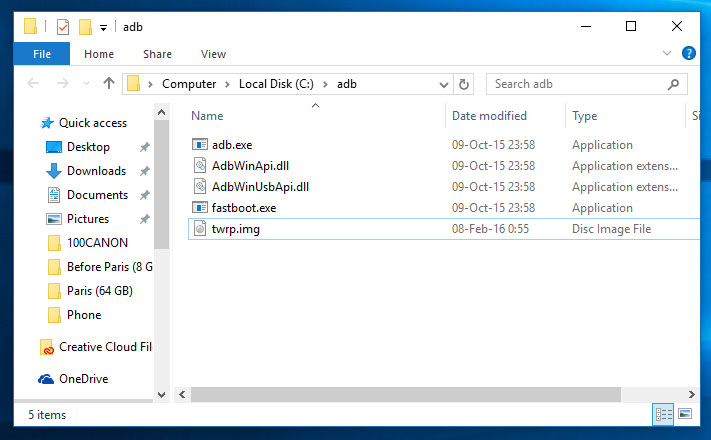Click the Up one level arrow

(109, 84)
